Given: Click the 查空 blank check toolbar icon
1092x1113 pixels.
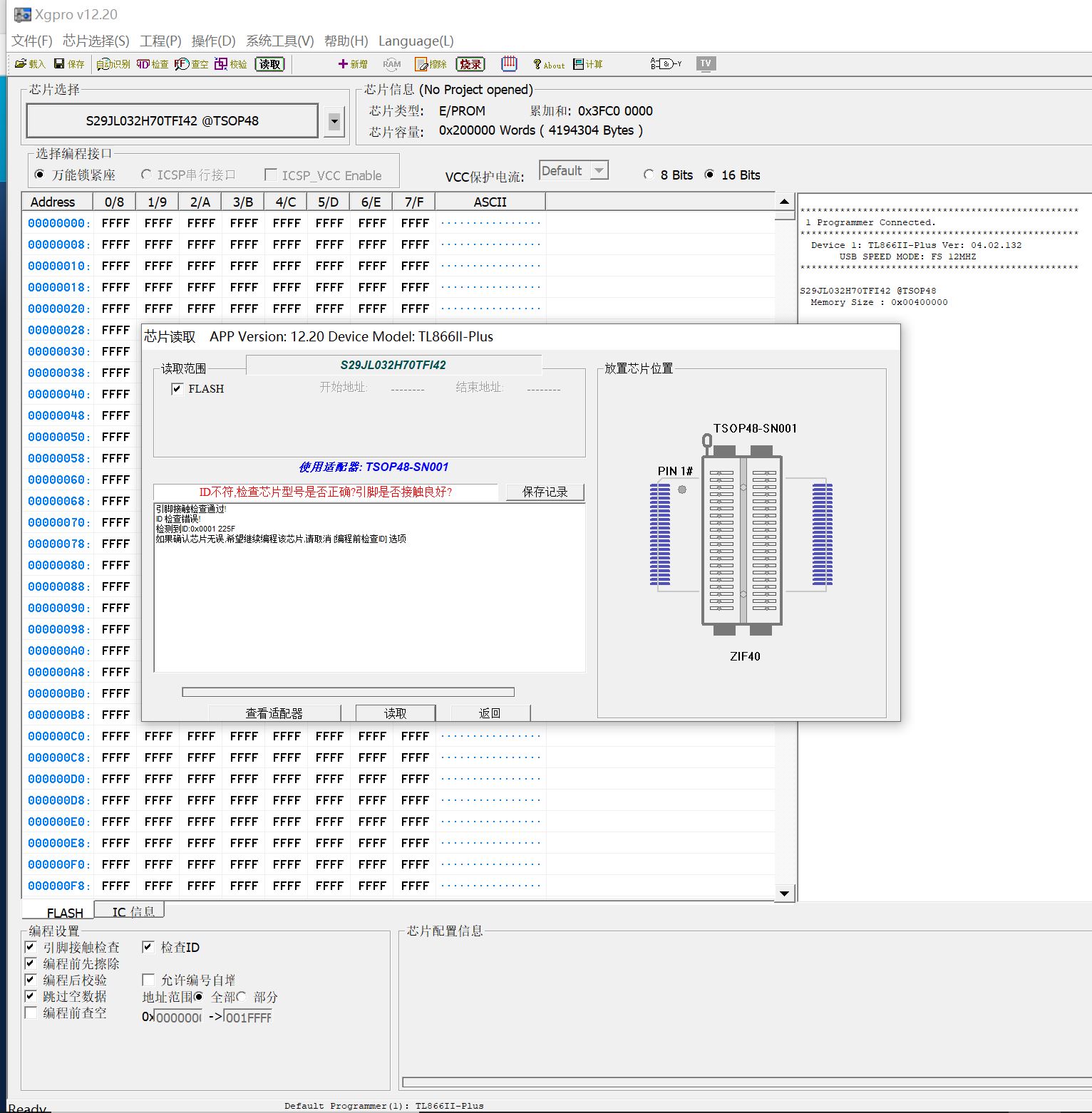Looking at the screenshot, I should pyautogui.click(x=191, y=64).
